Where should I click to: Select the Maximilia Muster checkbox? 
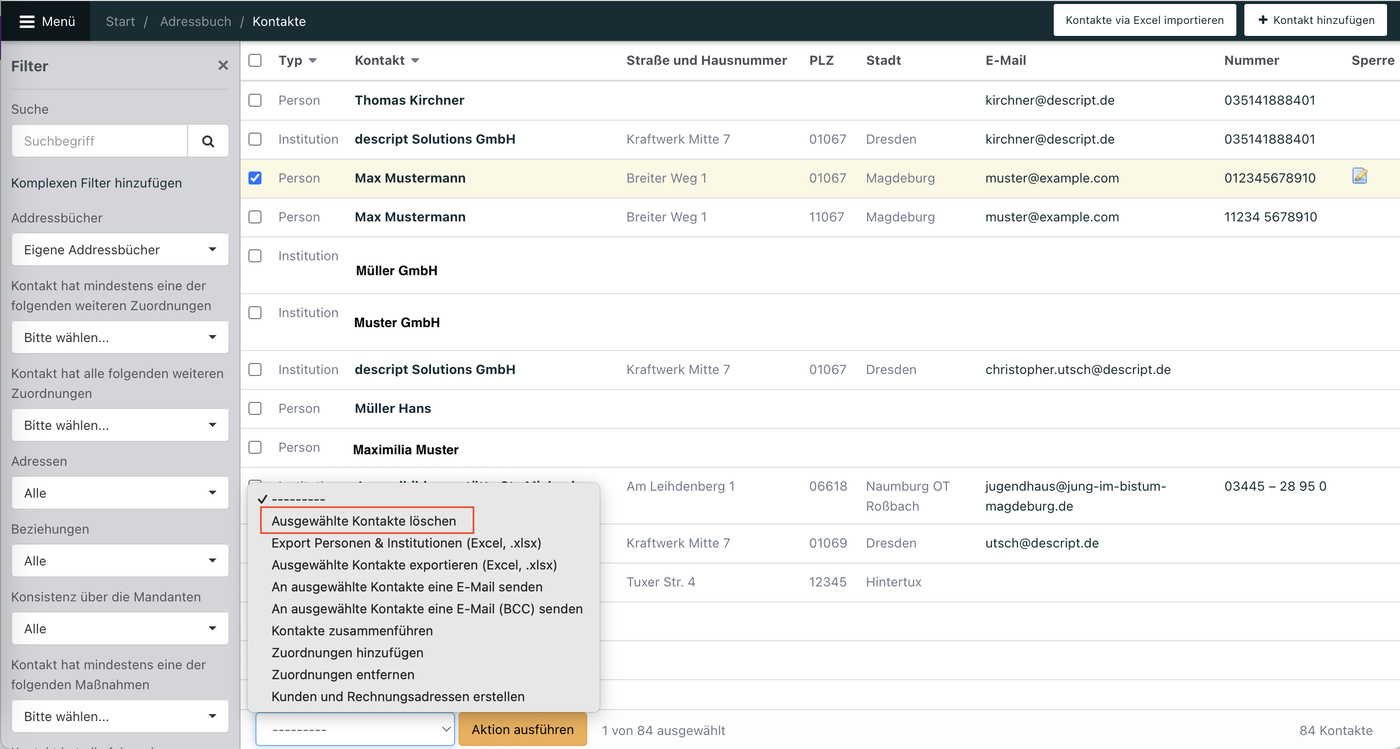tap(255, 448)
